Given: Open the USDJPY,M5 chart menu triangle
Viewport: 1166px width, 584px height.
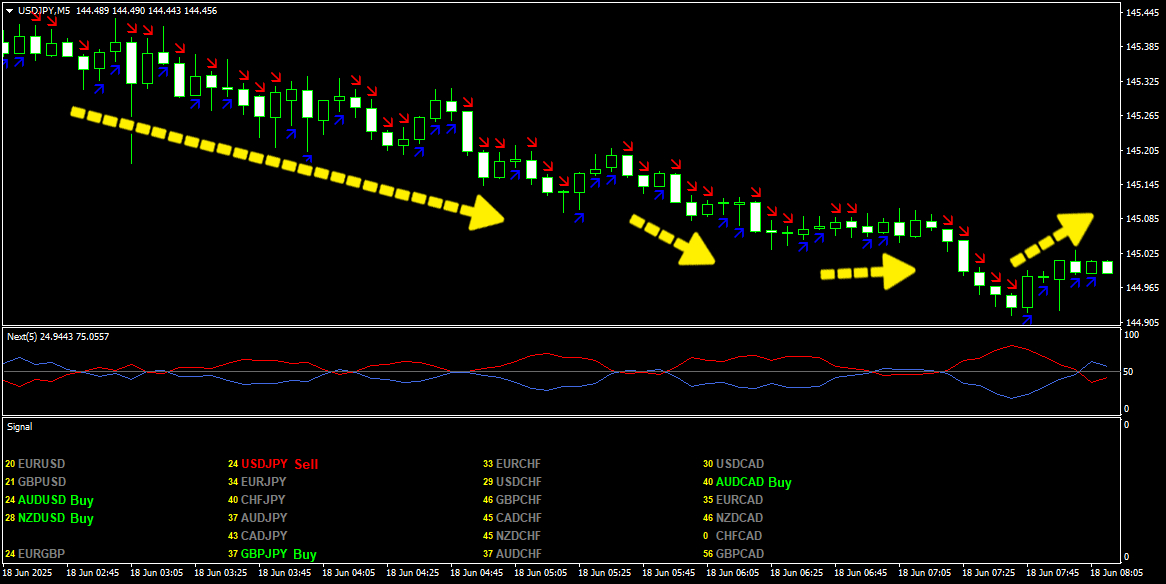Looking at the screenshot, I should [9, 9].
